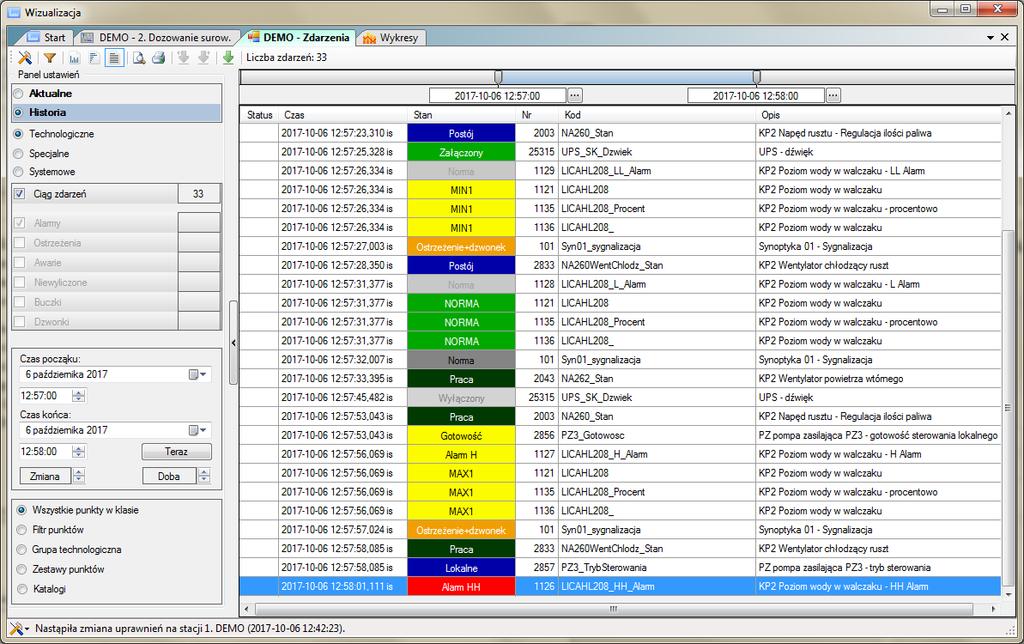The height and width of the screenshot is (644, 1024).
Task: Click the 33 count button
Action: [199, 194]
